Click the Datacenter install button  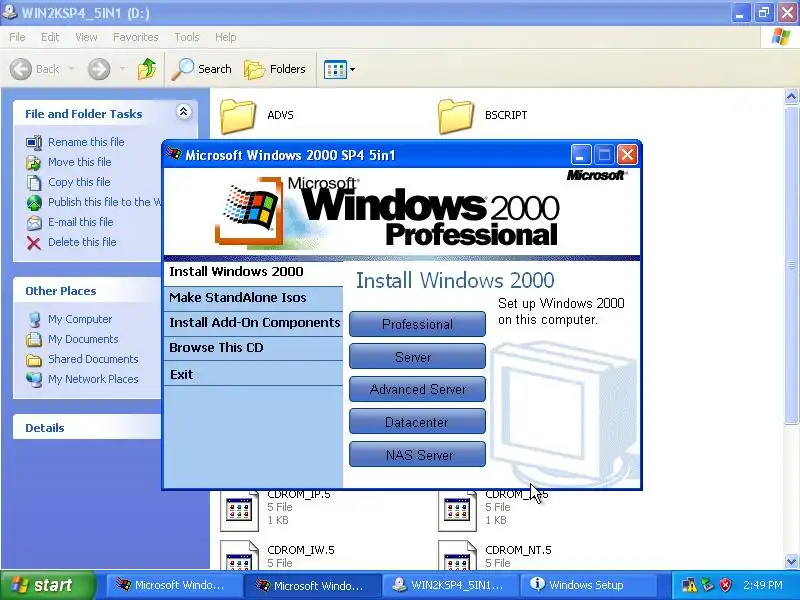pyautogui.click(x=417, y=422)
